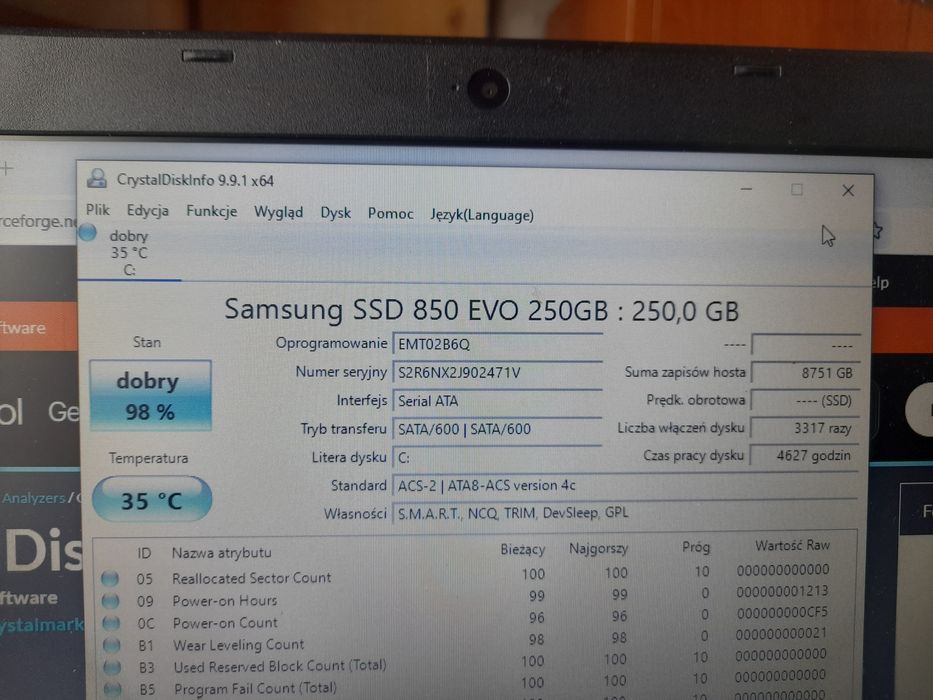Click the 35 °C temperature button
933x700 pixels.
click(152, 499)
